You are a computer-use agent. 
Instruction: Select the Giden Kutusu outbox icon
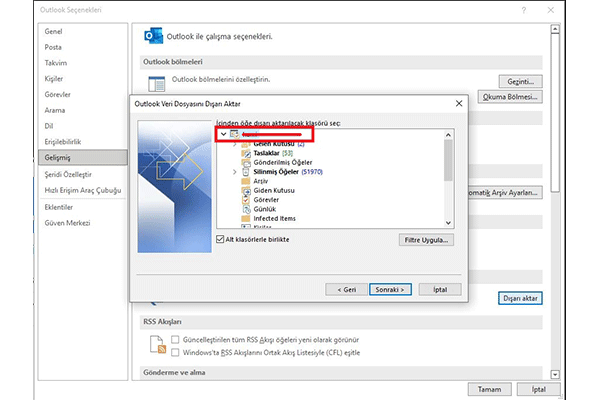pyautogui.click(x=246, y=190)
